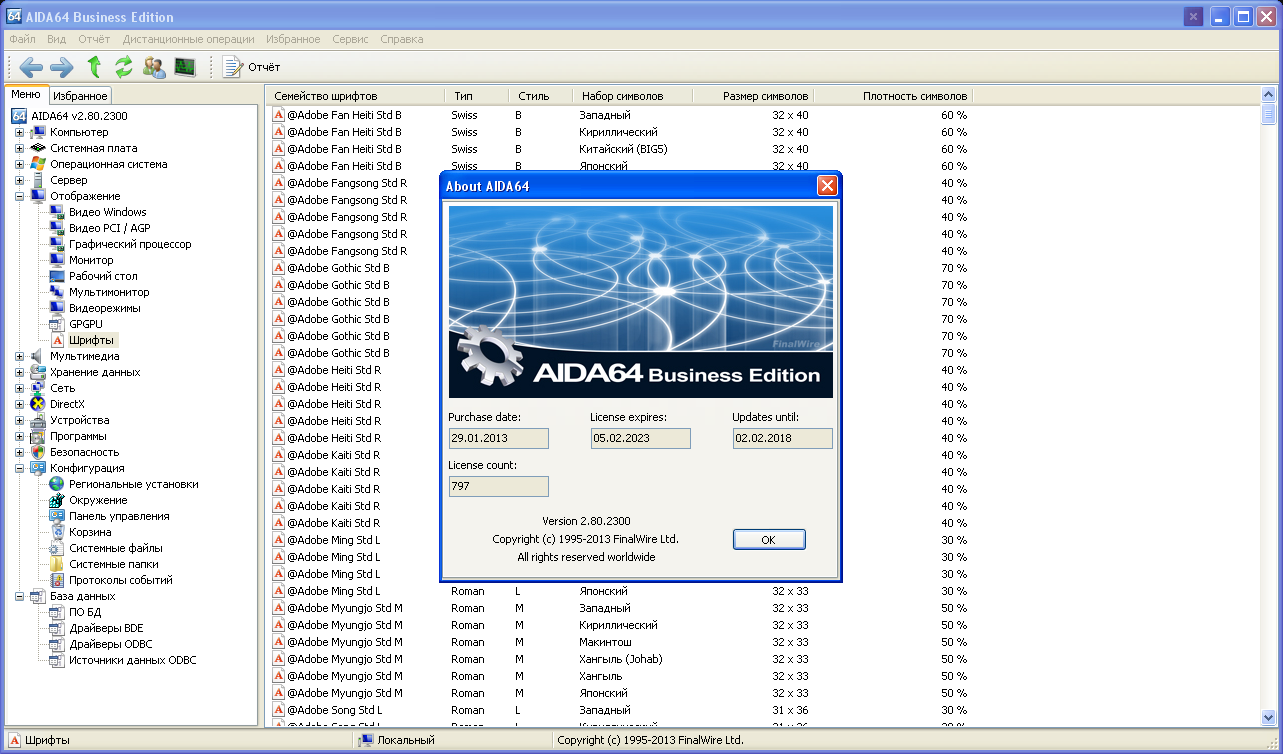Select the Монитор tree item
Image resolution: width=1283 pixels, height=754 pixels.
pos(91,260)
